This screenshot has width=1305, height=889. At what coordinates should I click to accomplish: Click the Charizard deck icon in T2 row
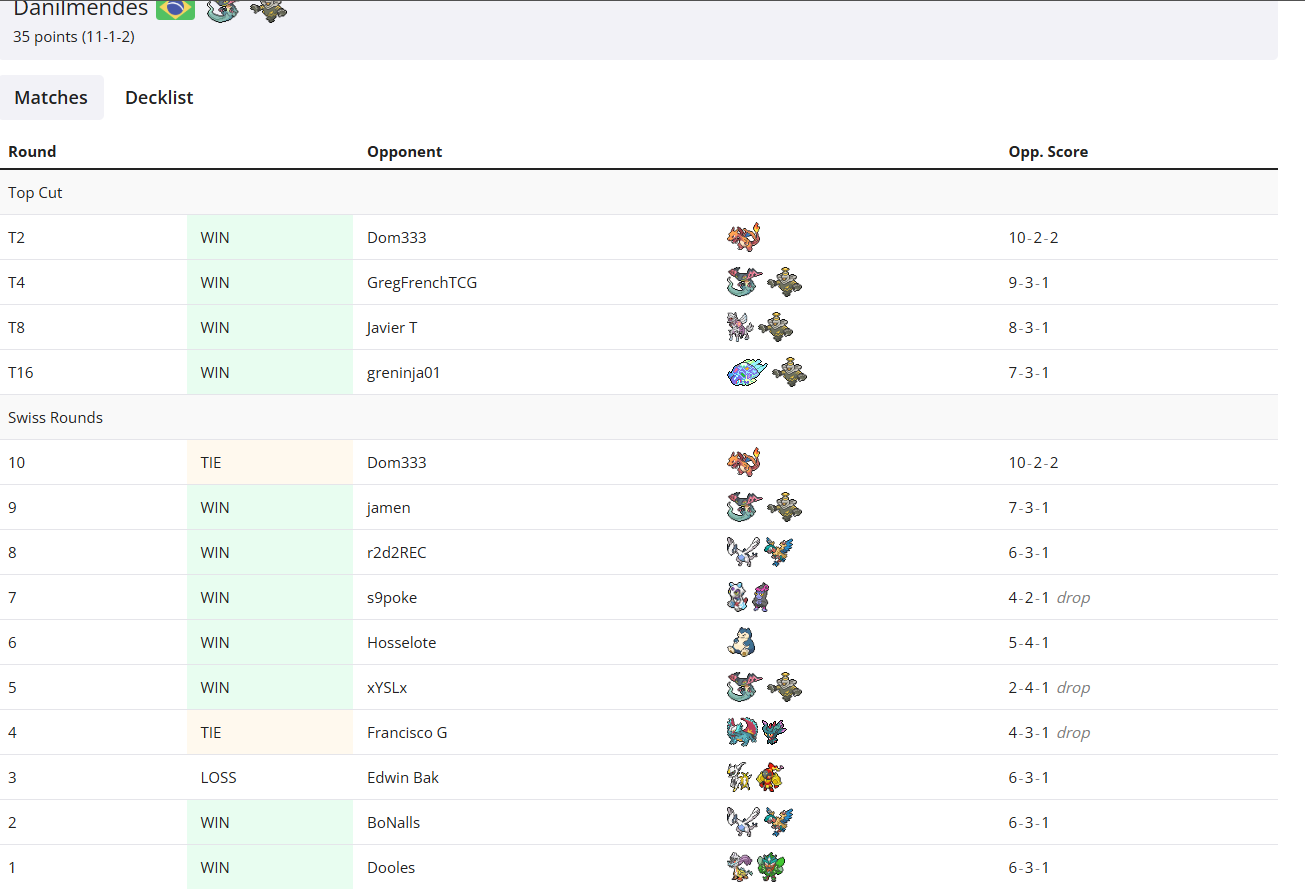click(745, 237)
